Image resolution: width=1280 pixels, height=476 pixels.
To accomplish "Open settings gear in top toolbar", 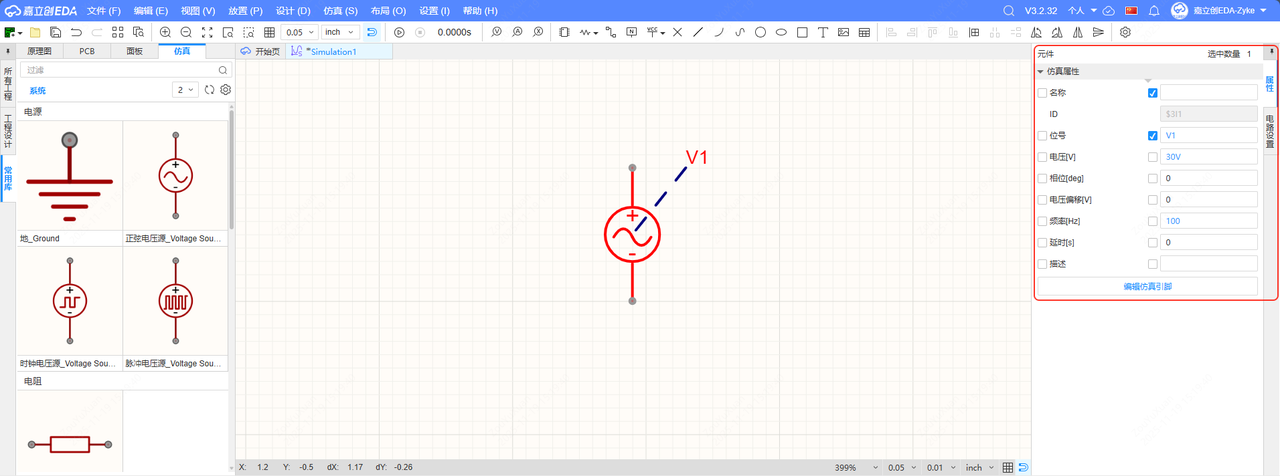I will pos(1125,32).
